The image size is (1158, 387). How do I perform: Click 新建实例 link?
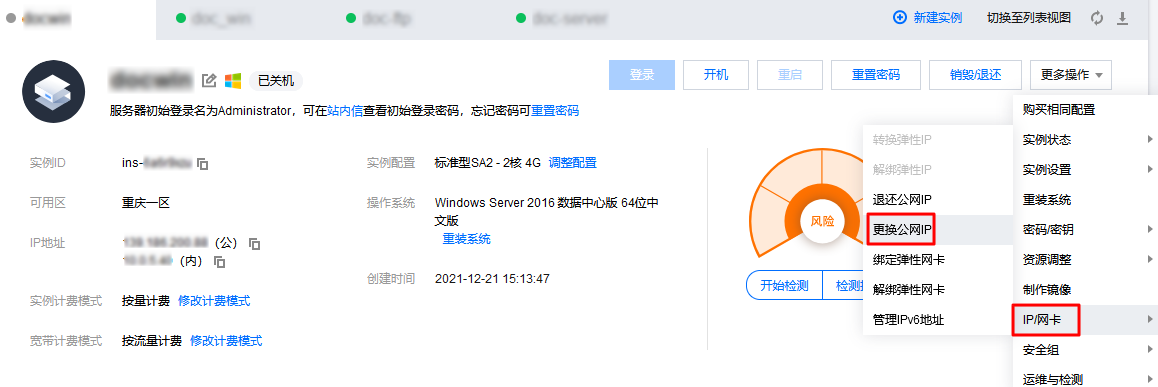pyautogui.click(x=938, y=18)
